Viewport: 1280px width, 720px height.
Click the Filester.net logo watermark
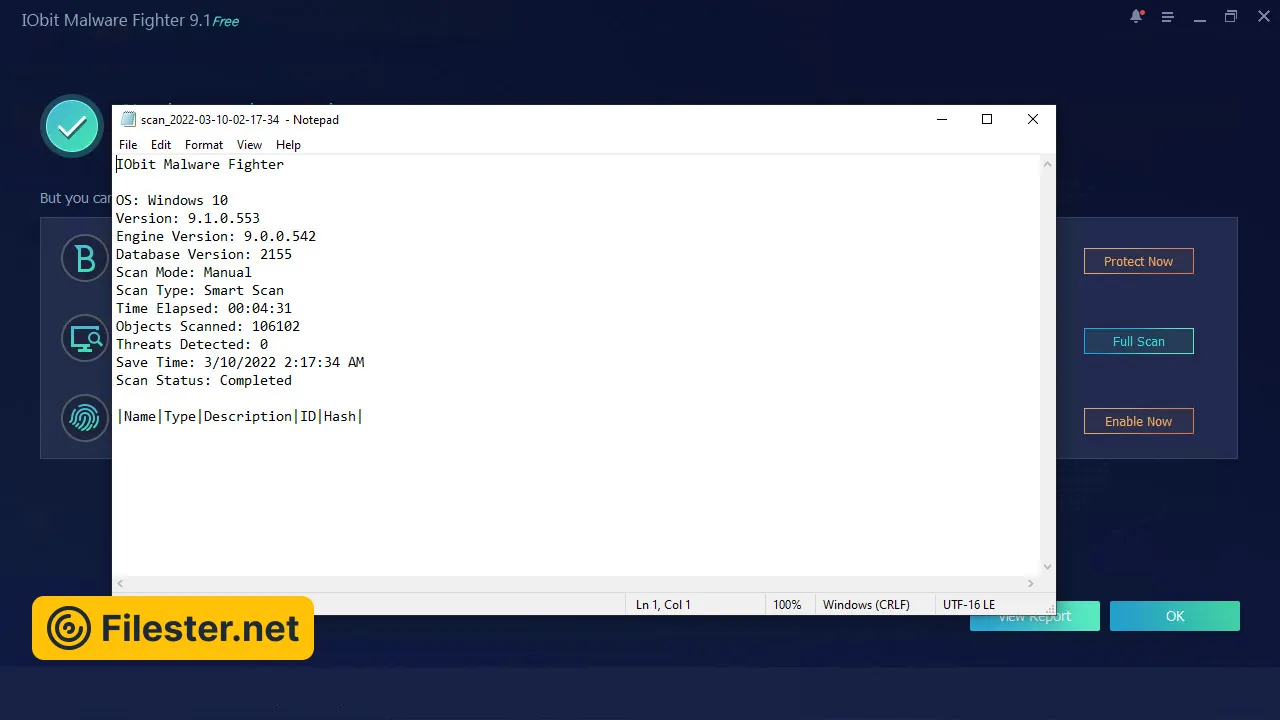click(x=173, y=628)
